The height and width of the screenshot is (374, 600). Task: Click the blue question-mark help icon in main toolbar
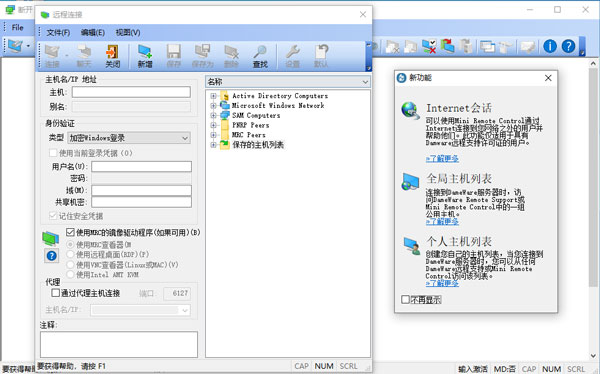point(568,46)
